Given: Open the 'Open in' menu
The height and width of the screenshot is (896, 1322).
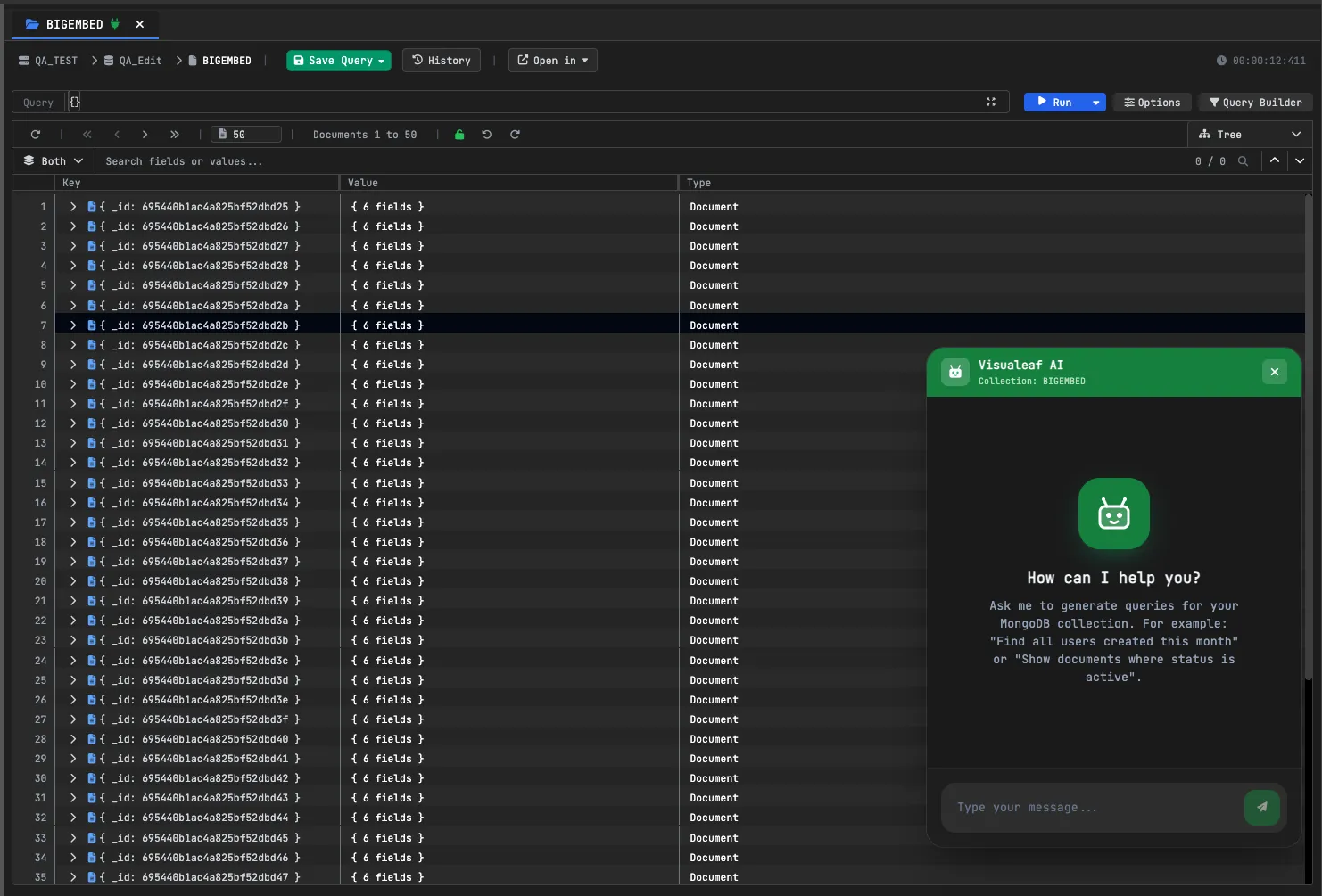Looking at the screenshot, I should 552,60.
